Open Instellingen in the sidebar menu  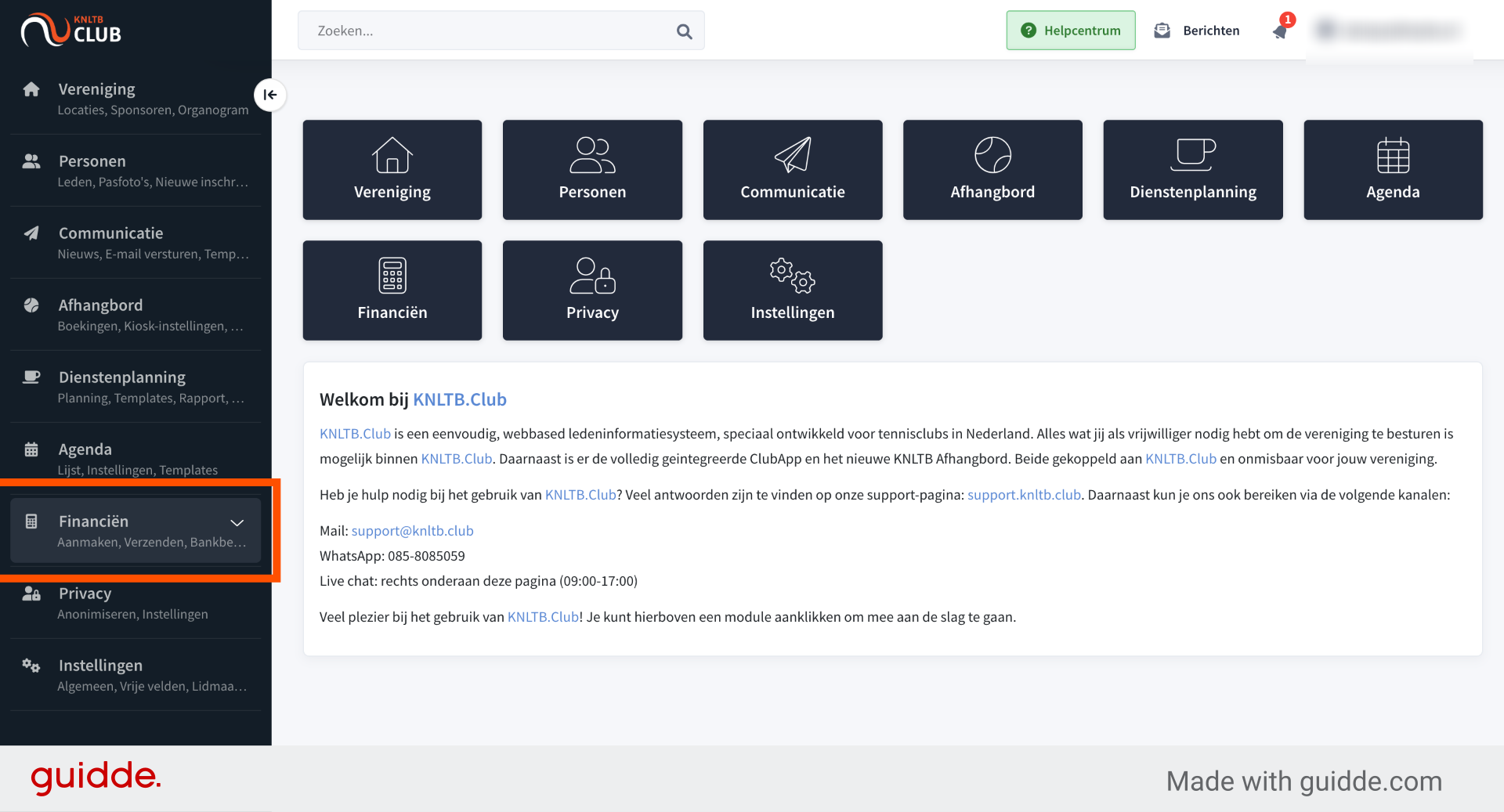pyautogui.click(x=136, y=675)
